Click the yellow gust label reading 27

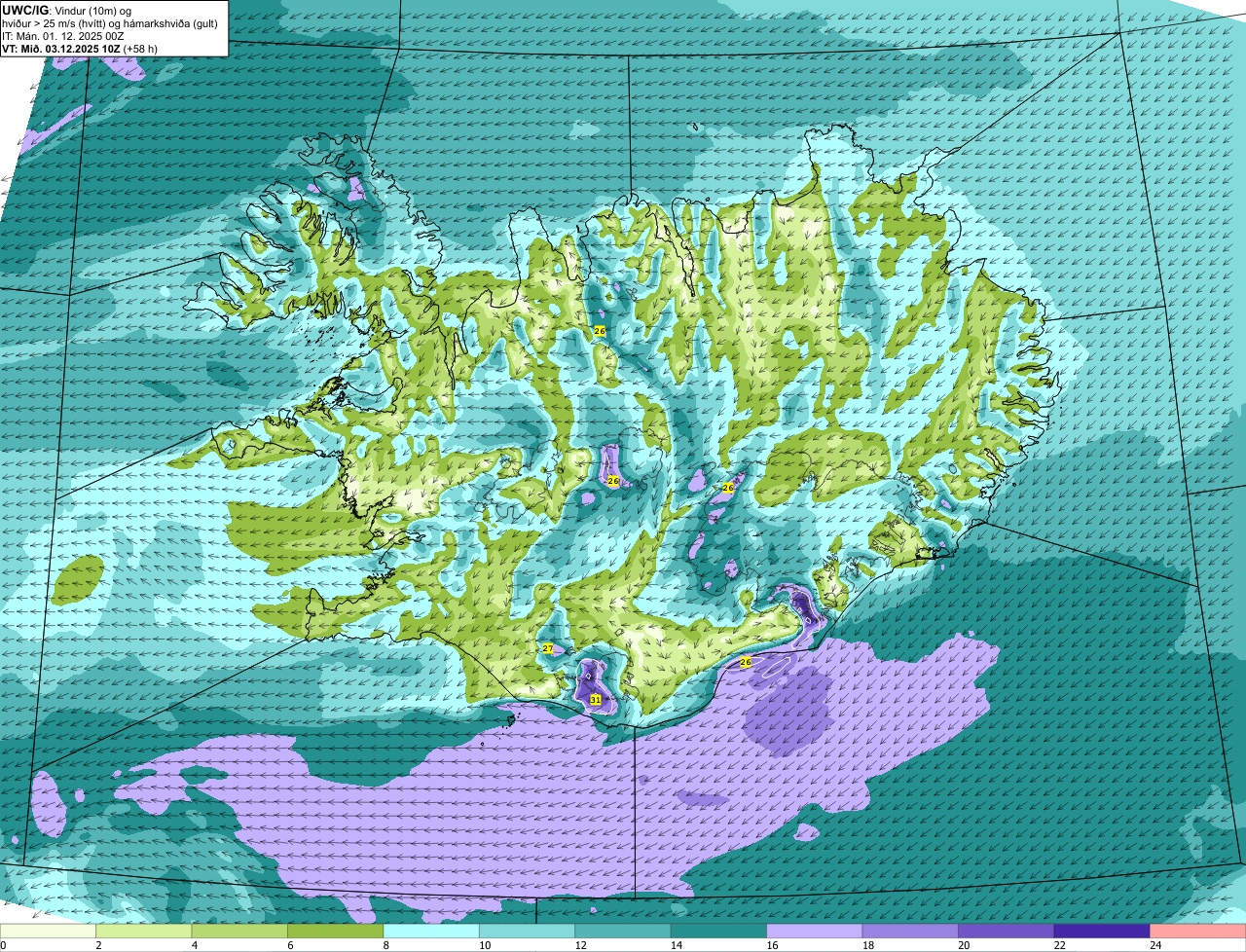(x=548, y=648)
